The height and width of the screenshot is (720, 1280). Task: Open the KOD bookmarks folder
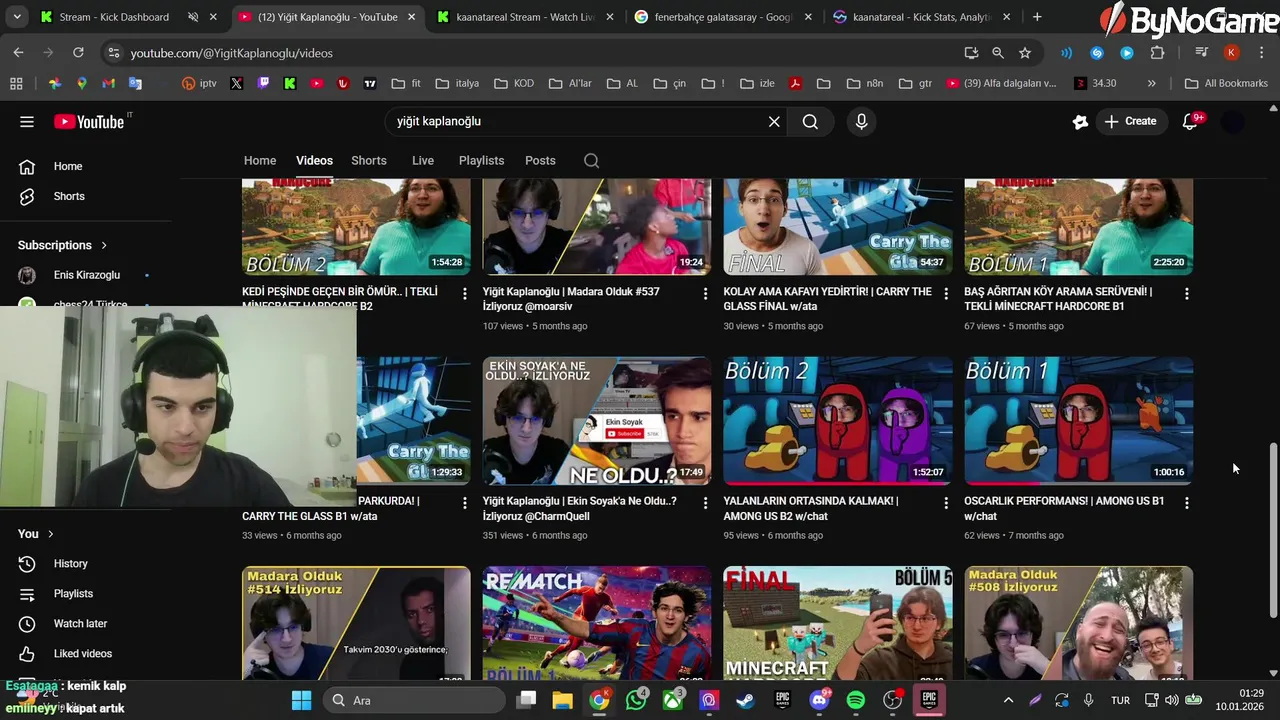[x=514, y=84]
